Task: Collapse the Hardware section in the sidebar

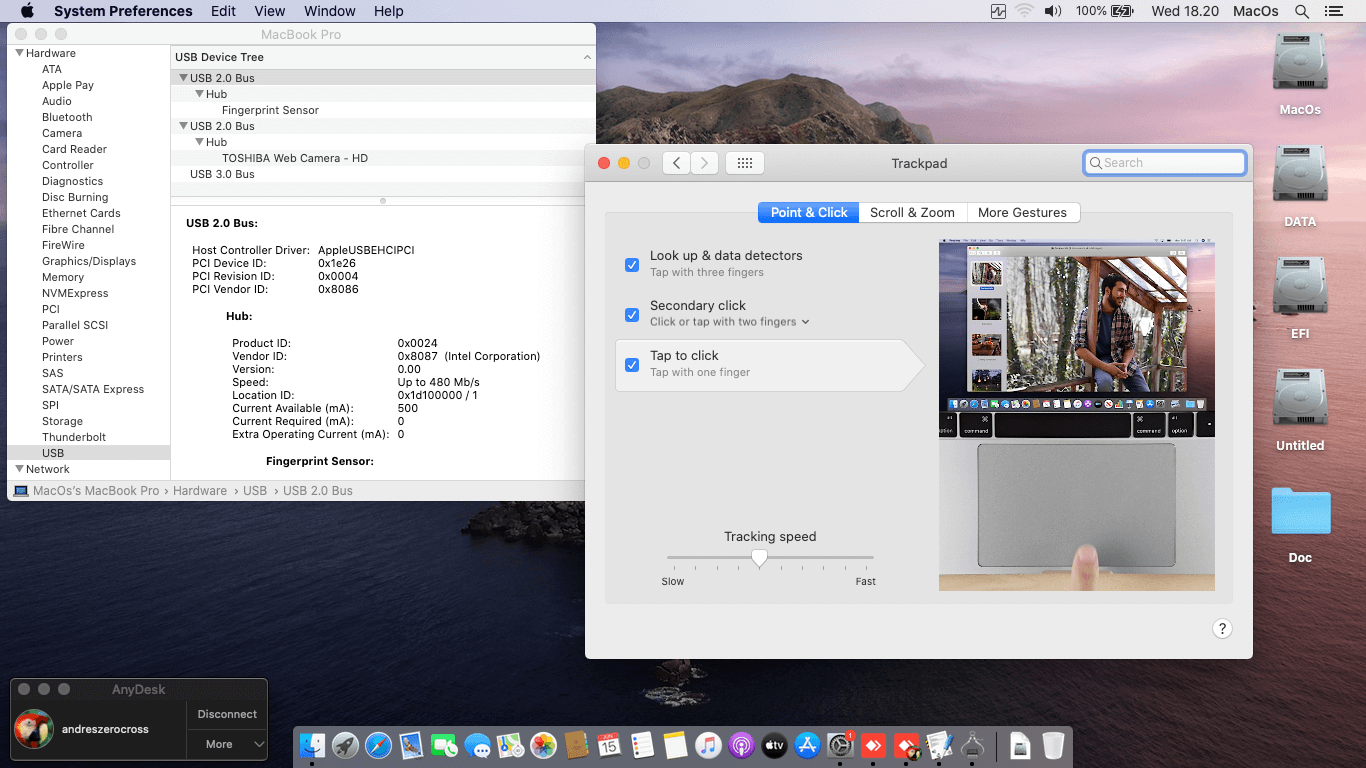Action: point(19,53)
